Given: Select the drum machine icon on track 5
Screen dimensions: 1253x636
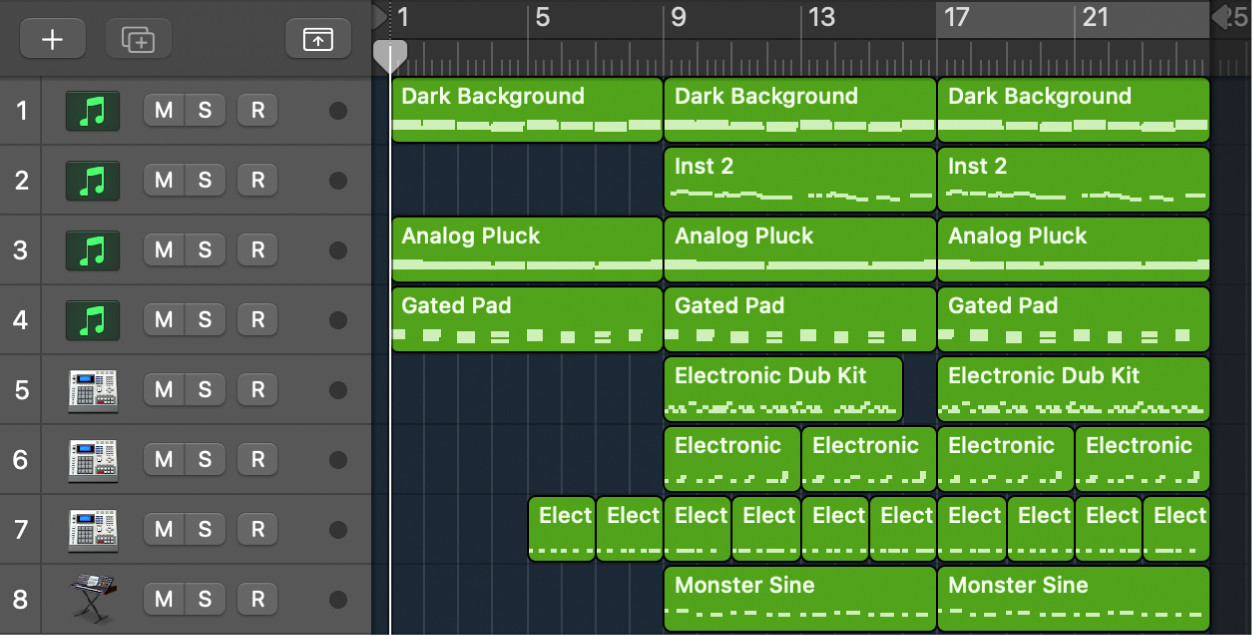Looking at the screenshot, I should tap(91, 390).
